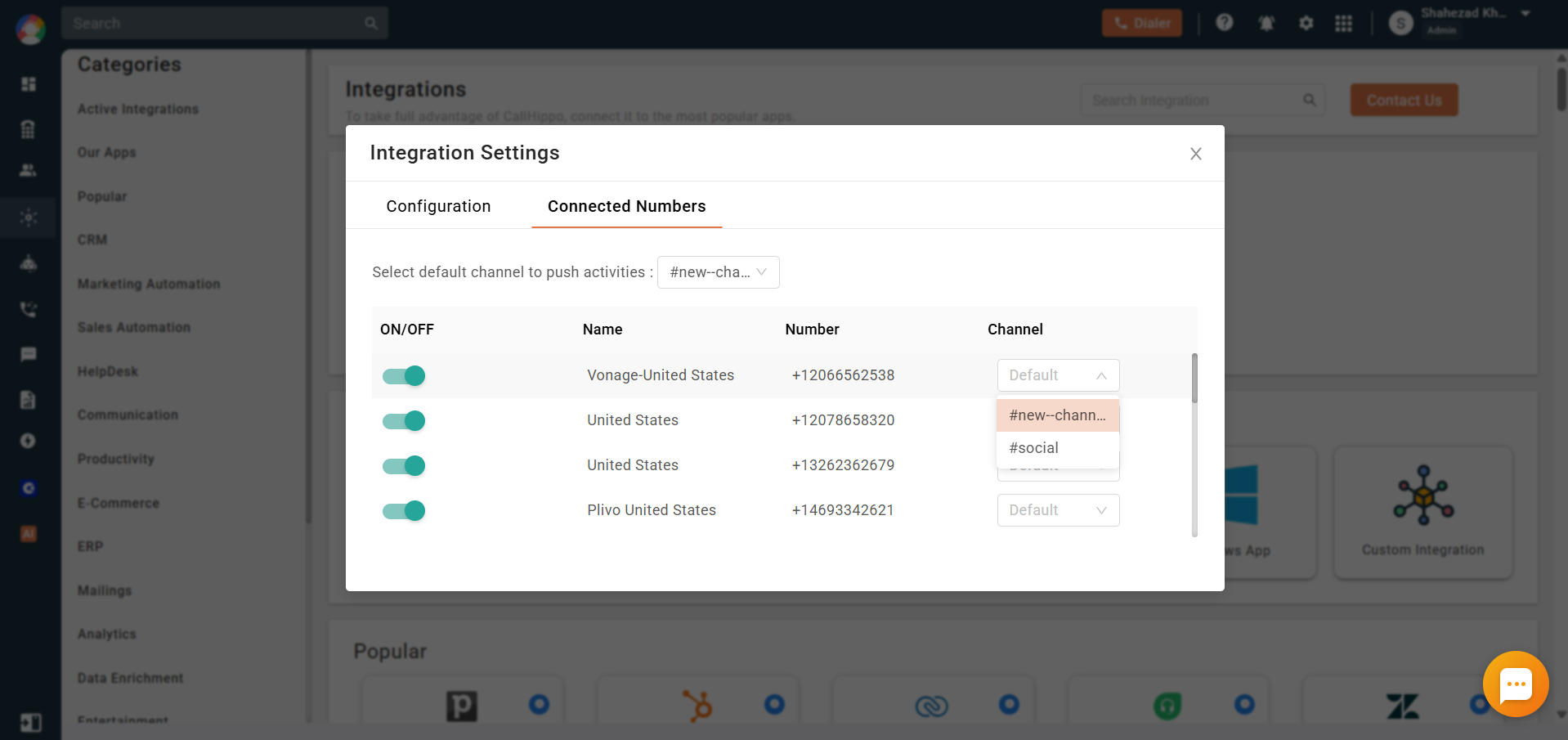Close the Integration Settings dialog

coord(1195,154)
